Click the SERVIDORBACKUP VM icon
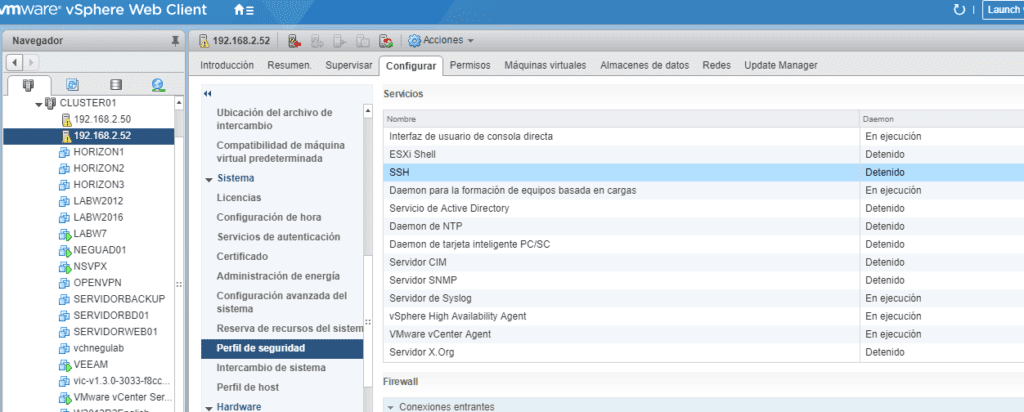 (x=65, y=299)
